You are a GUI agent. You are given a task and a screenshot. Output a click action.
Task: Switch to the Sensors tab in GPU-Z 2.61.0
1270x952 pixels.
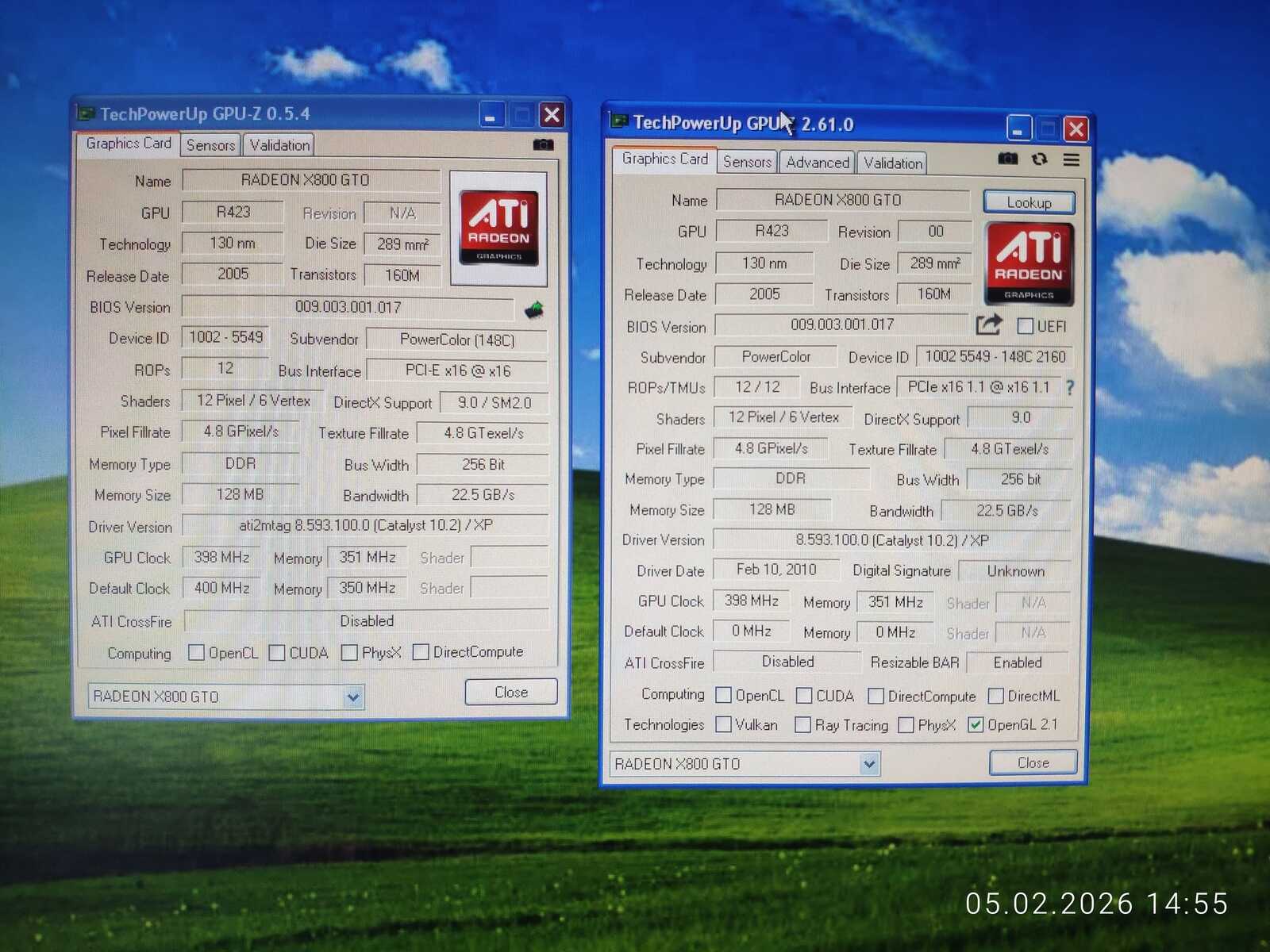747,163
